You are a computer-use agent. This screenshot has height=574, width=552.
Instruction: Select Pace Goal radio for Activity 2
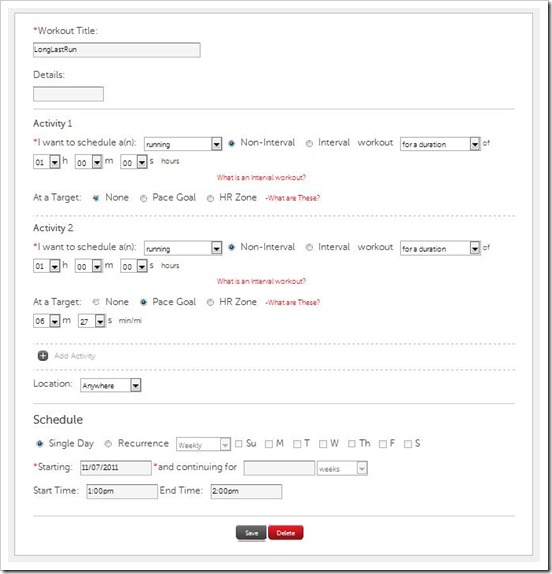(x=143, y=302)
